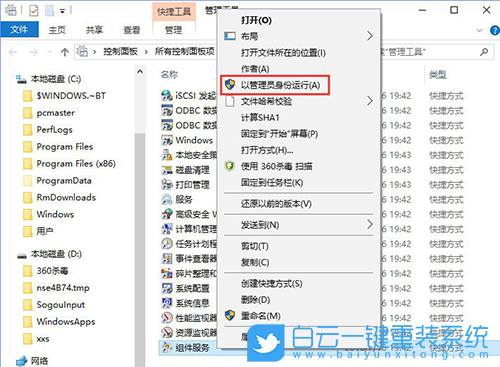Select 复制(C) in context menu

255,262
